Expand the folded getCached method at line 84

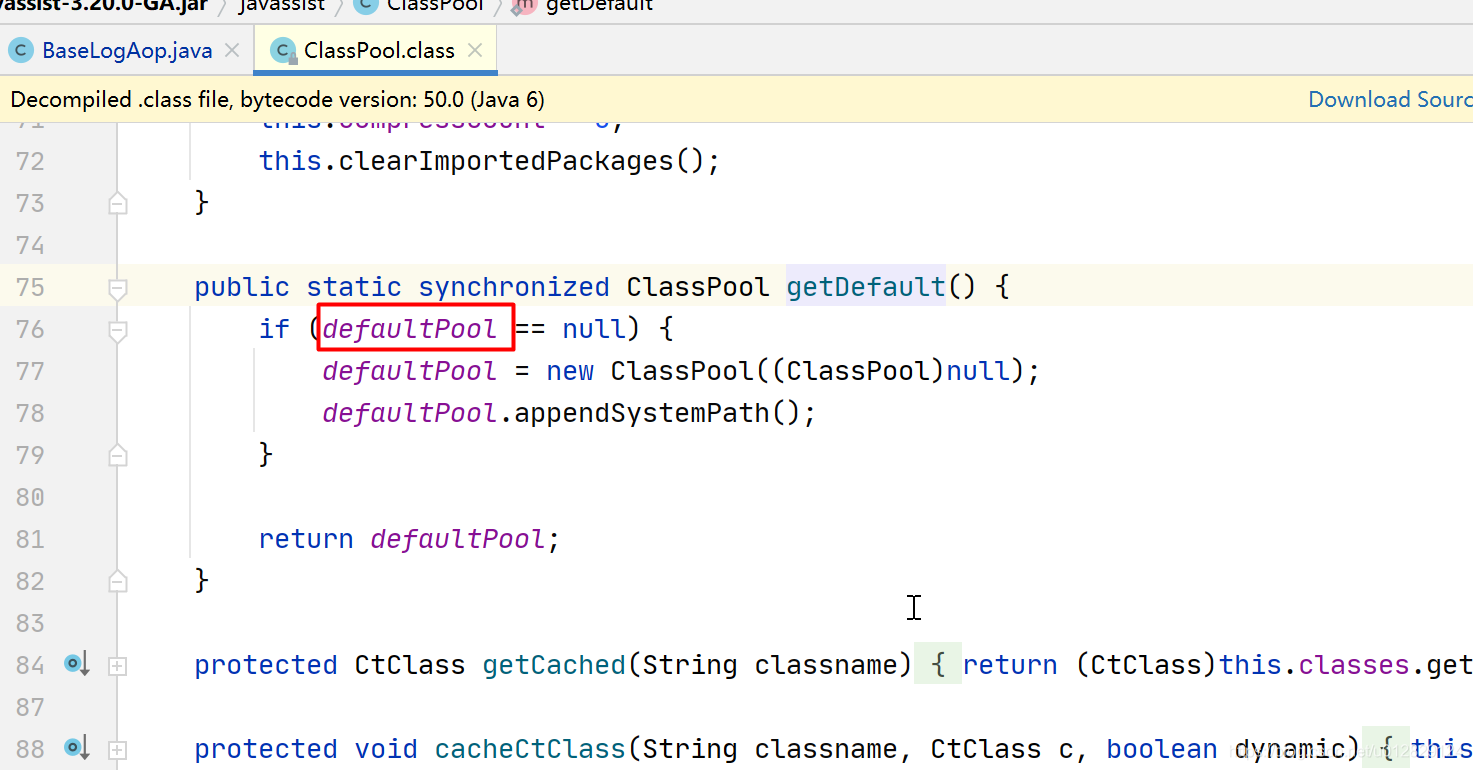pos(117,665)
